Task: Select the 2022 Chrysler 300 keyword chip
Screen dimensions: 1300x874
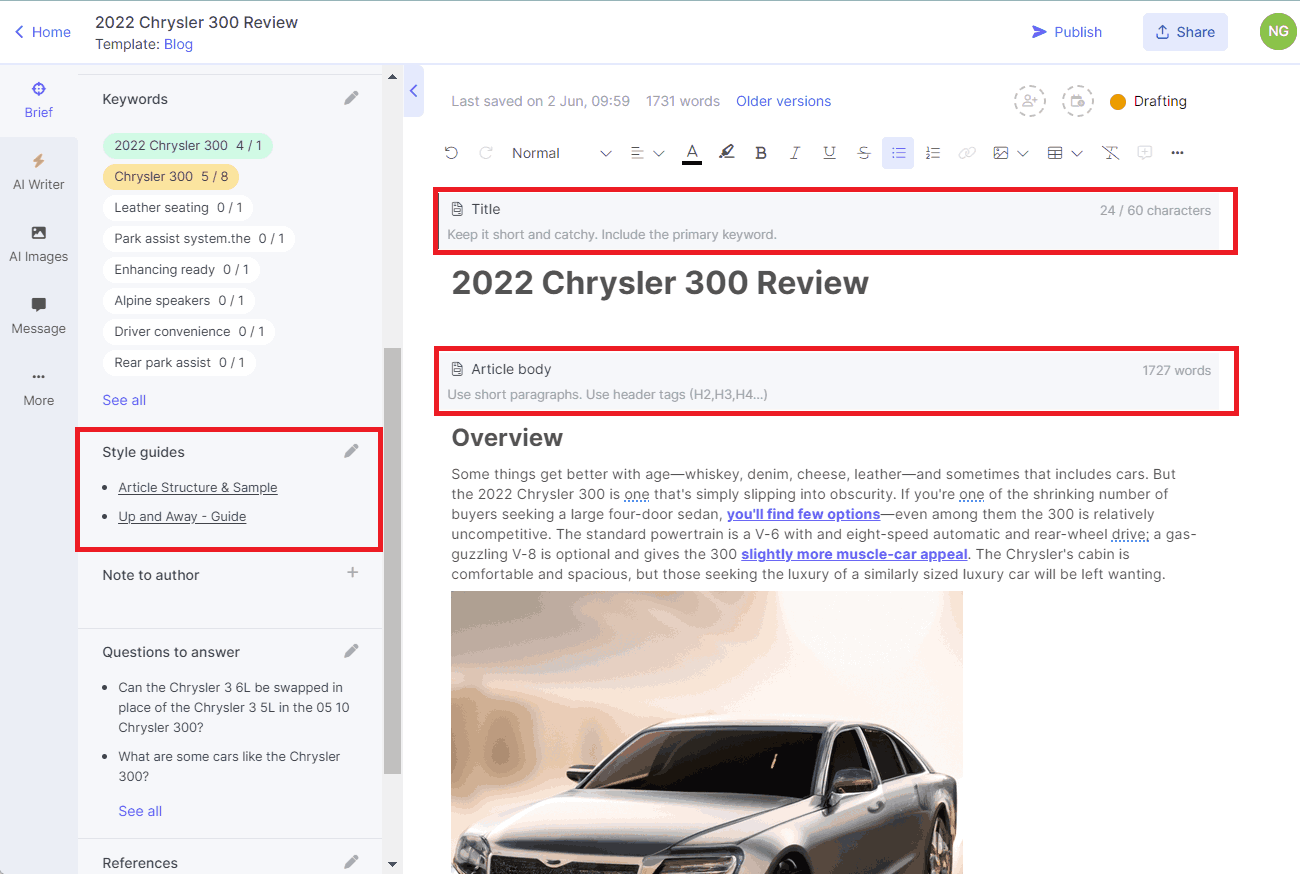Action: [188, 146]
